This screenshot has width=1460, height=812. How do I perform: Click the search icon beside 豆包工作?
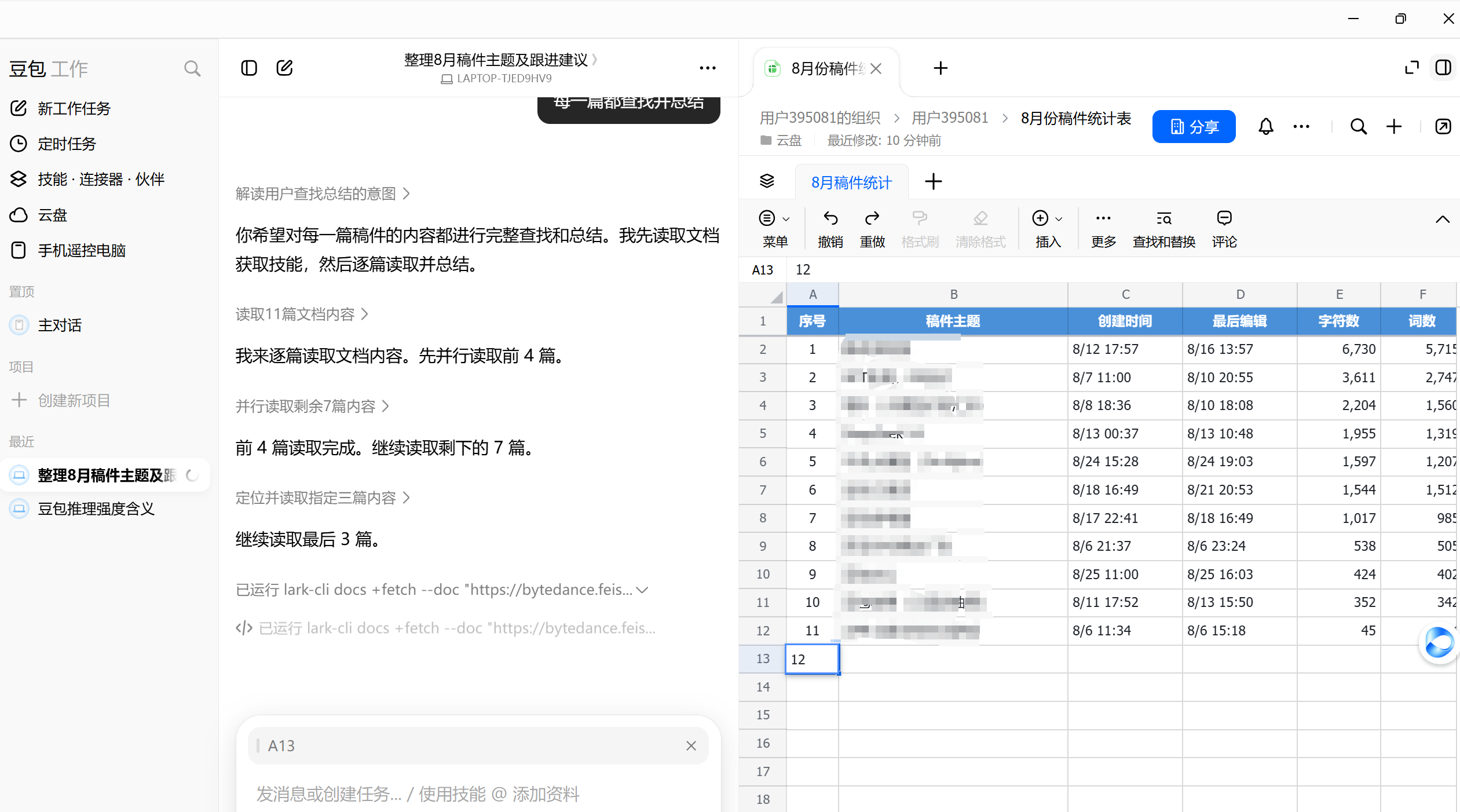192,69
